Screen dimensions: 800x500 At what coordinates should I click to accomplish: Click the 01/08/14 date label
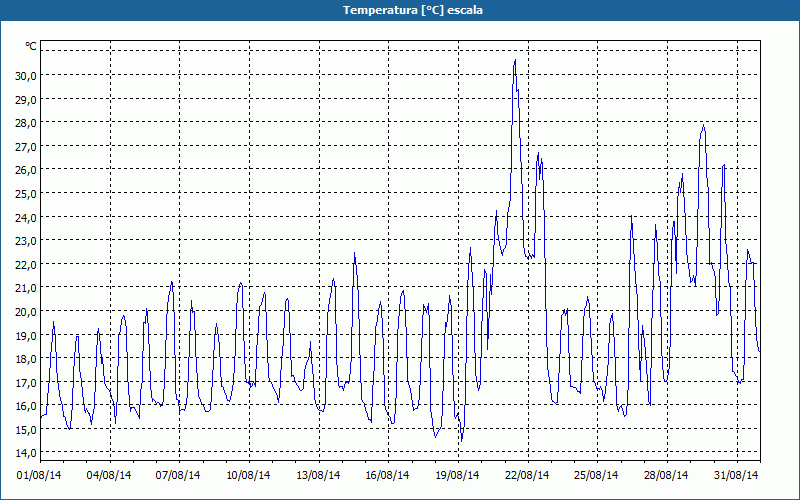pos(41,474)
